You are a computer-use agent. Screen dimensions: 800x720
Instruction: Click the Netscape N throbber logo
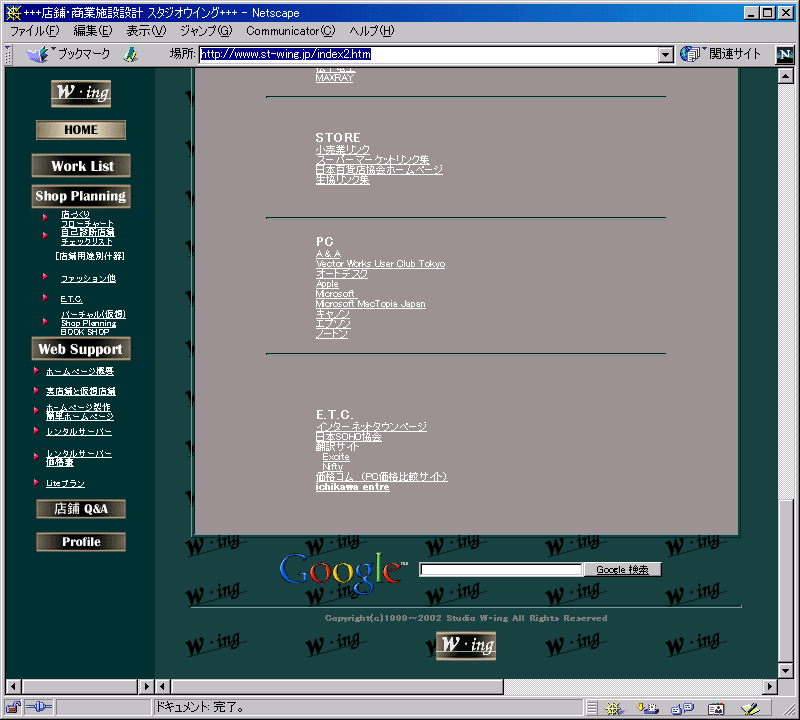pos(784,54)
